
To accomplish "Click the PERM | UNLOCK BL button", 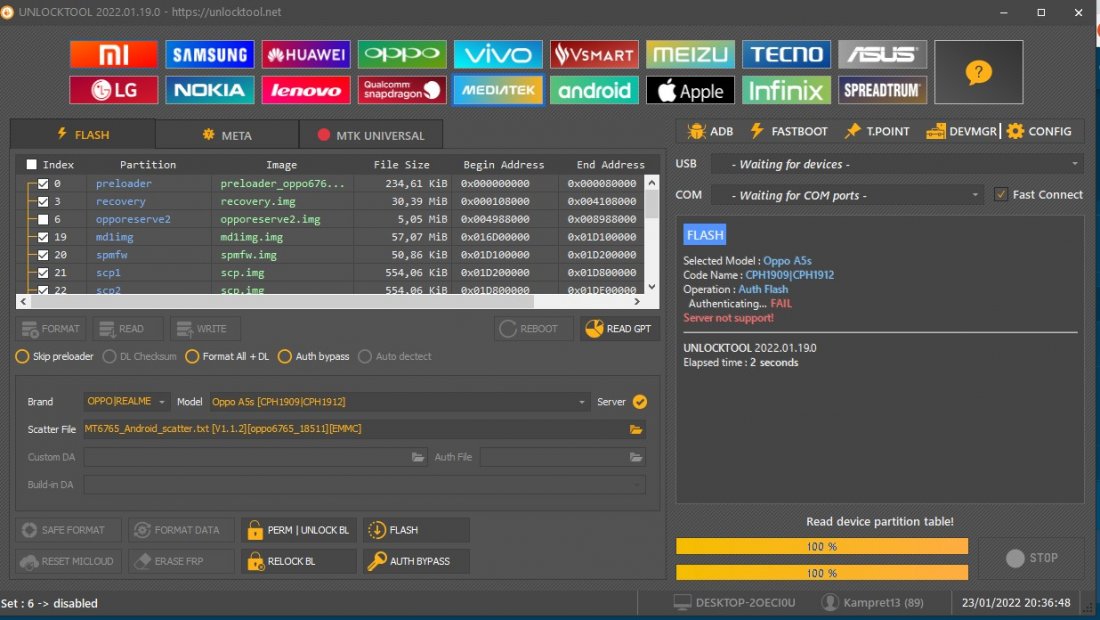I will [299, 530].
